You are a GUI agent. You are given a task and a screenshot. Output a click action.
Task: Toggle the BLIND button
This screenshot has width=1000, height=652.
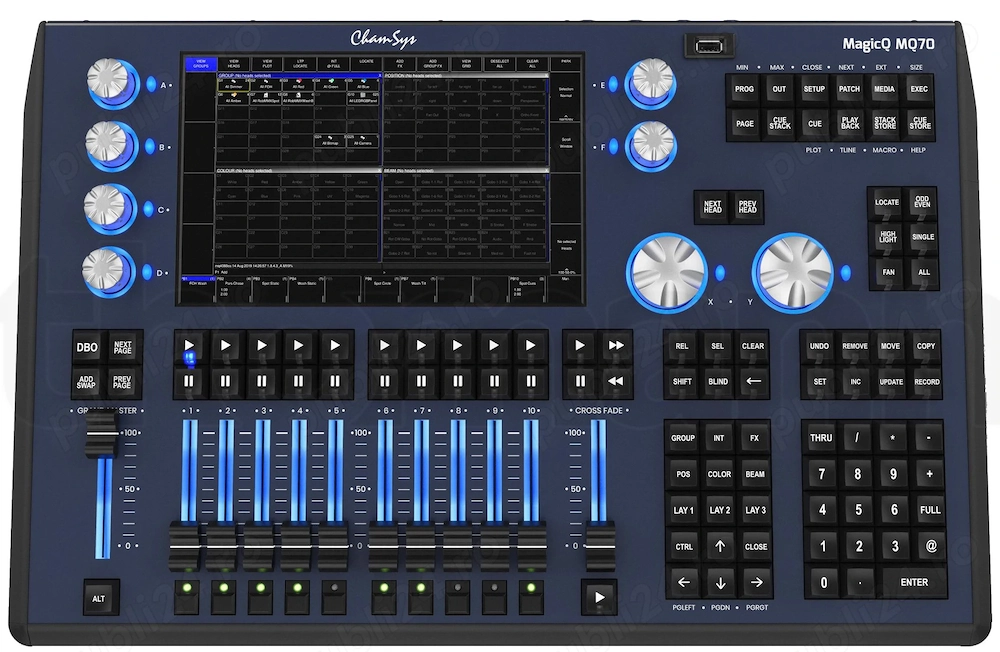click(717, 381)
